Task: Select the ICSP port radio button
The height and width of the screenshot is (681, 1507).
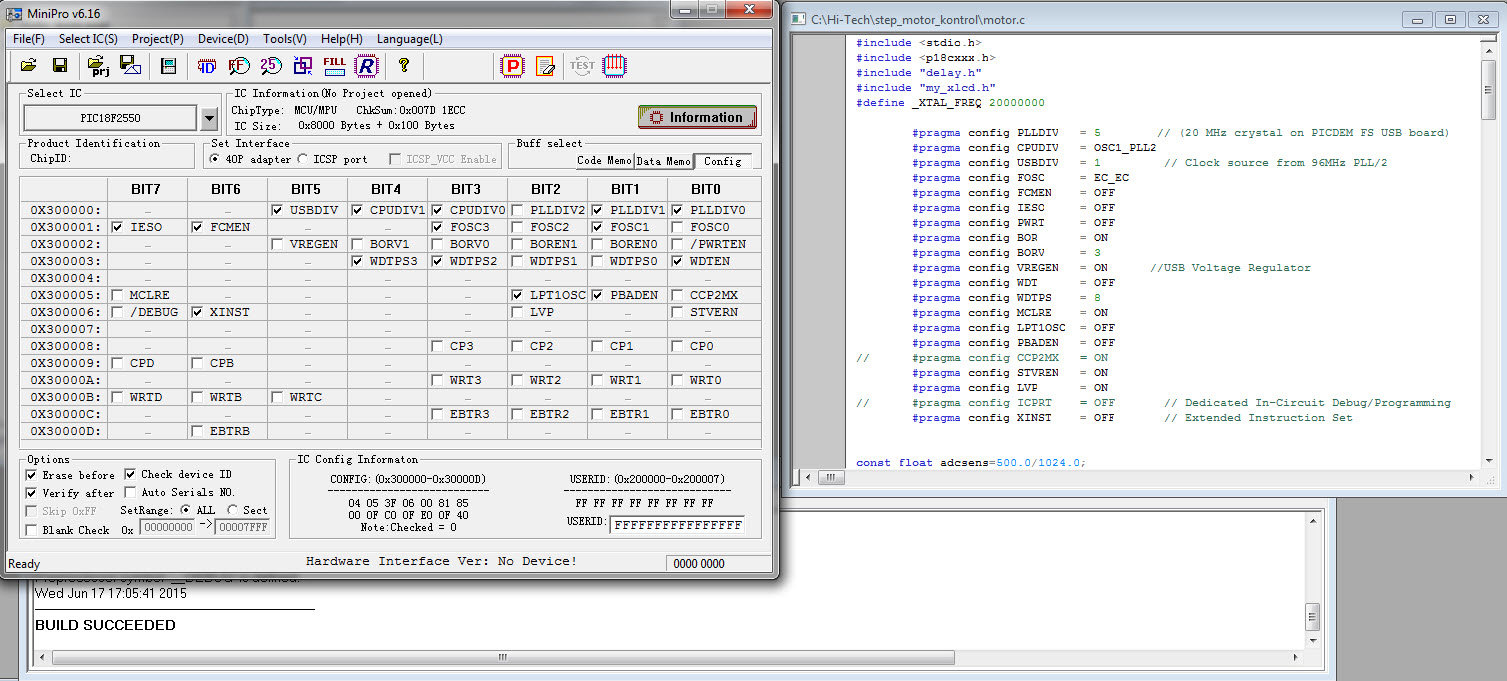Action: click(x=302, y=159)
